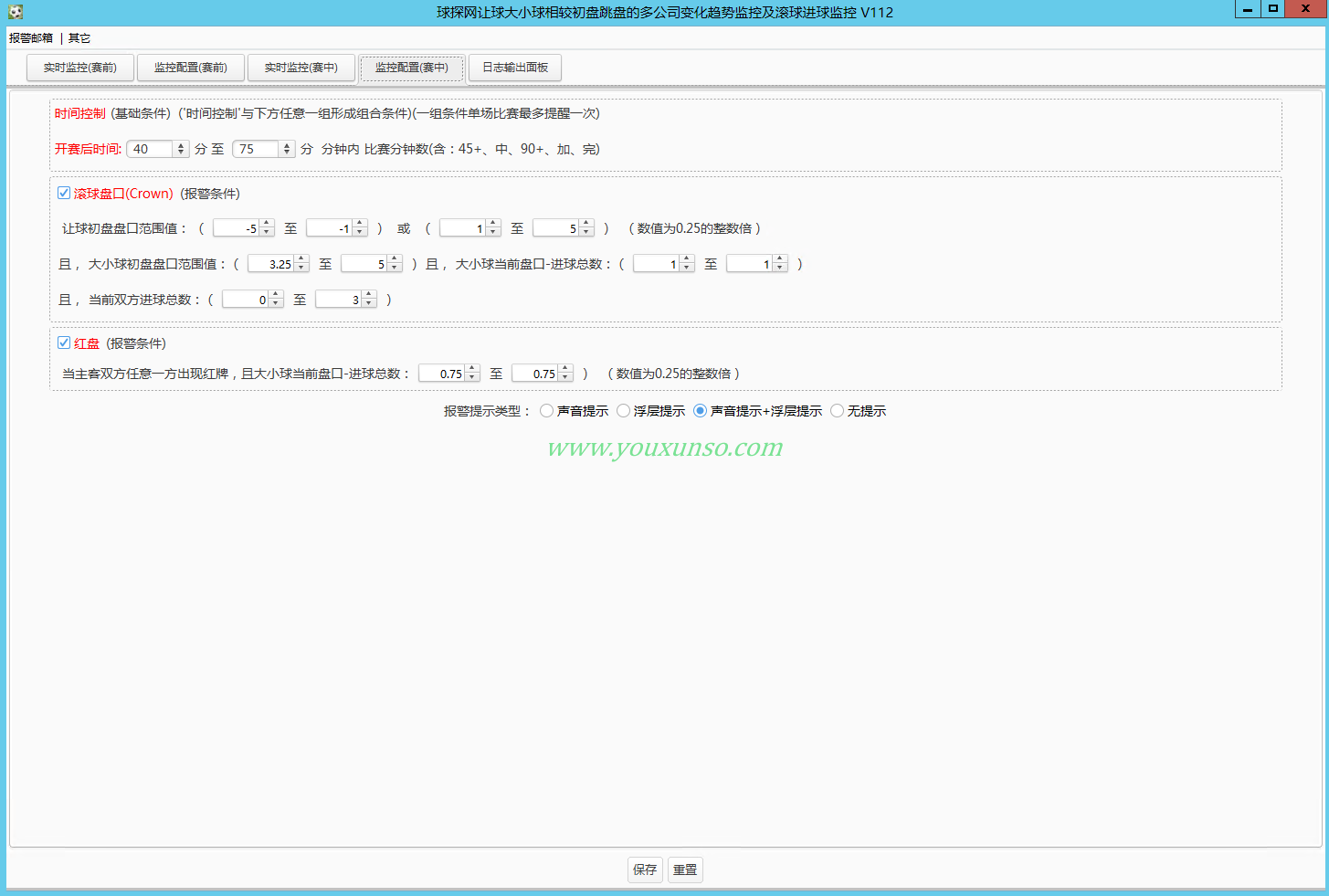Minimize the application window
The width and height of the screenshot is (1329, 896).
pyautogui.click(x=1248, y=9)
